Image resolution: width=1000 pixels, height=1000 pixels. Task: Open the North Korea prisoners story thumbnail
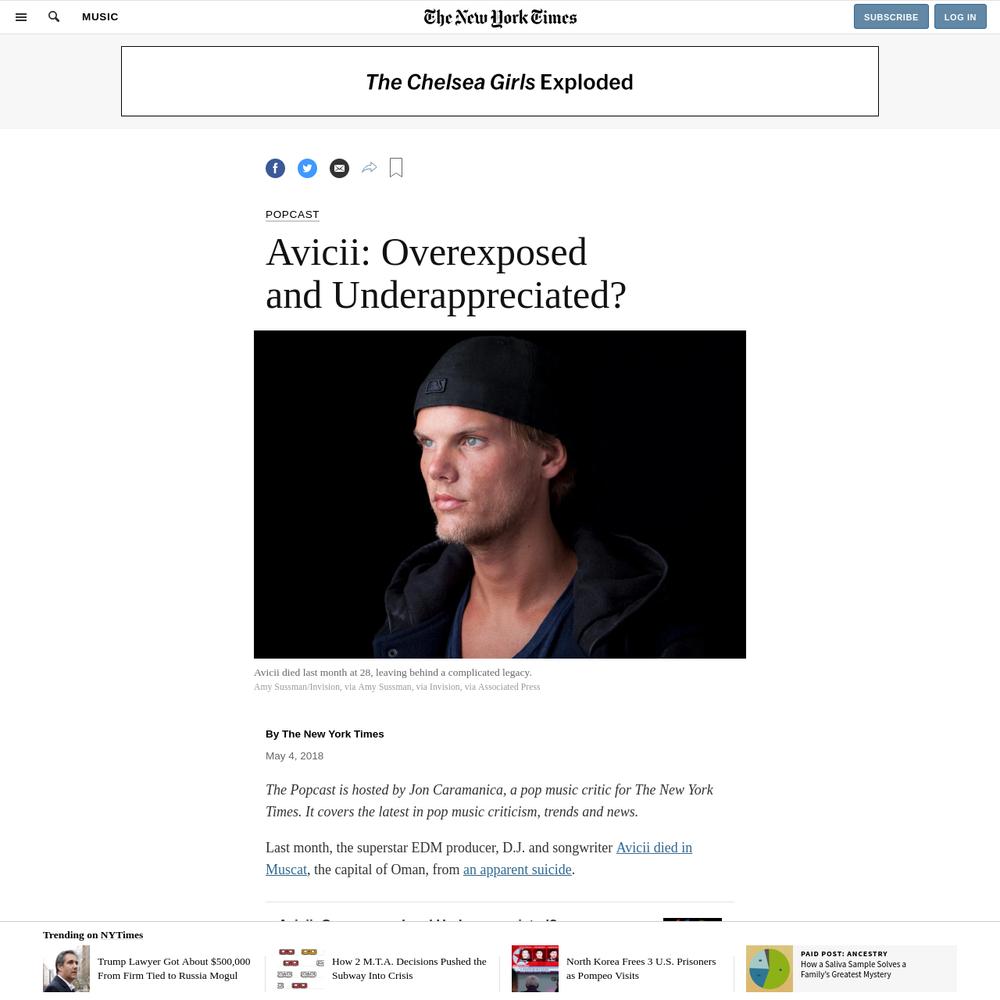point(535,968)
